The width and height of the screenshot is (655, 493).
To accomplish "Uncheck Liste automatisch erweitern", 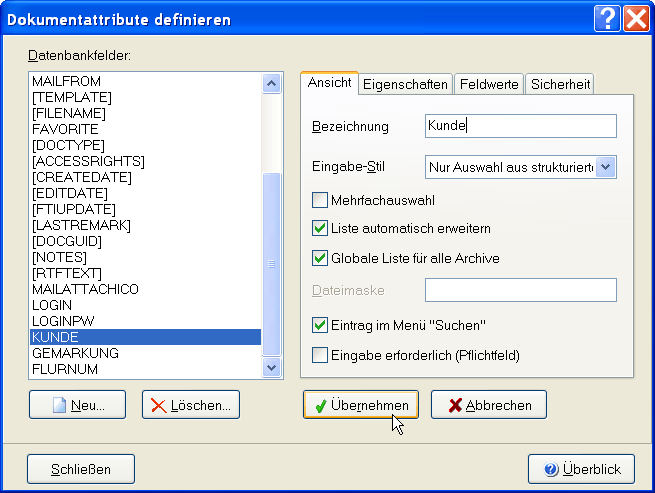I will coord(320,229).
